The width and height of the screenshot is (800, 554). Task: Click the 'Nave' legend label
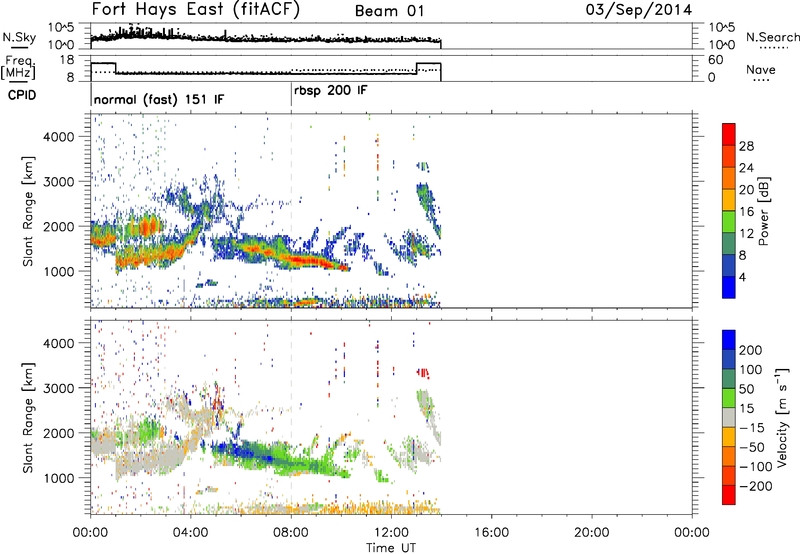(x=761, y=69)
